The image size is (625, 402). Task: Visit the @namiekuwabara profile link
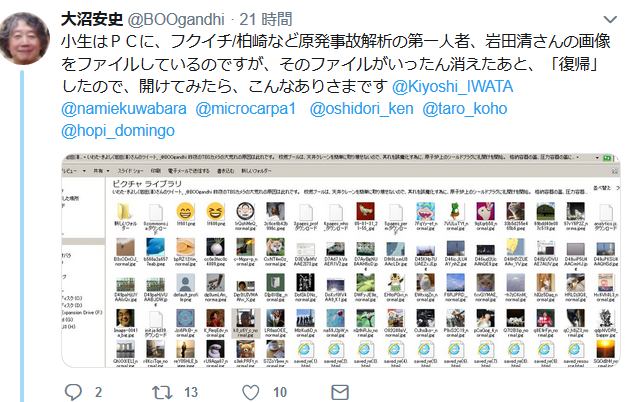[124, 109]
